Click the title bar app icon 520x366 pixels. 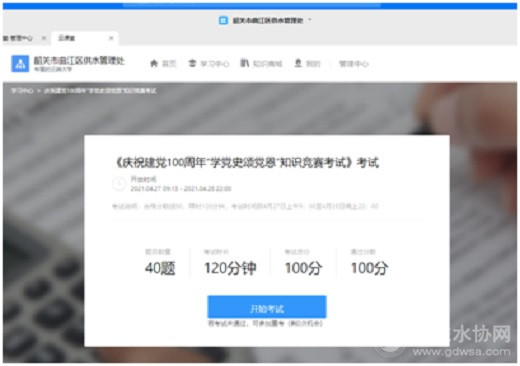point(223,20)
